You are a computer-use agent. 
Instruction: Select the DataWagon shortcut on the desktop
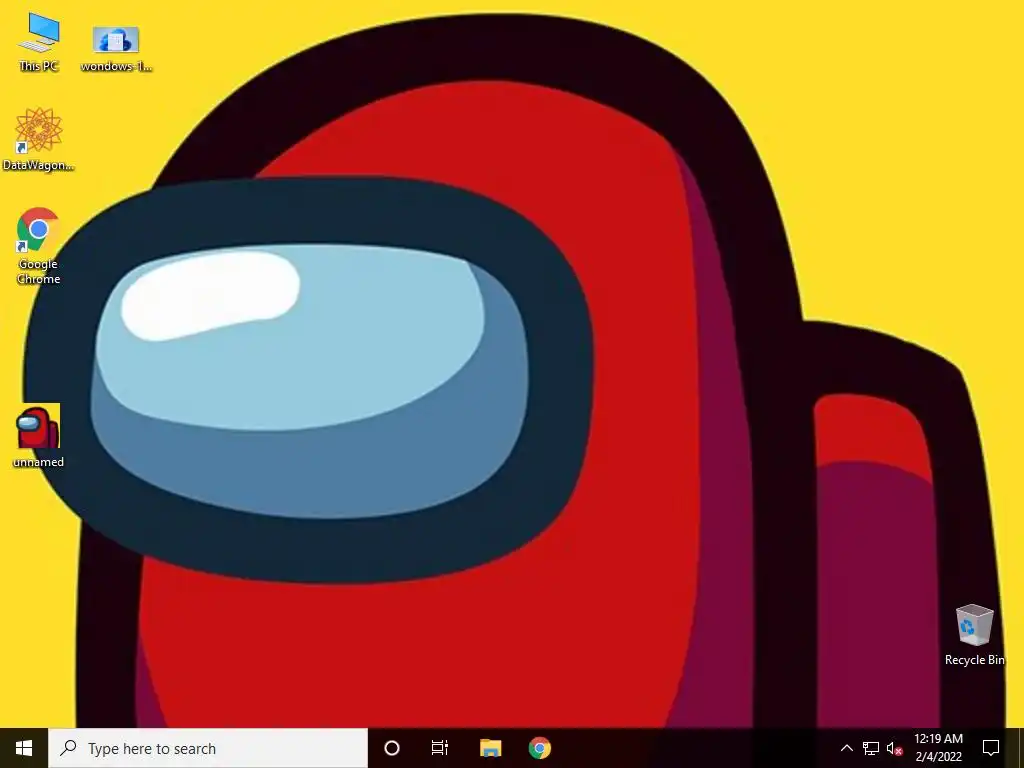point(39,140)
